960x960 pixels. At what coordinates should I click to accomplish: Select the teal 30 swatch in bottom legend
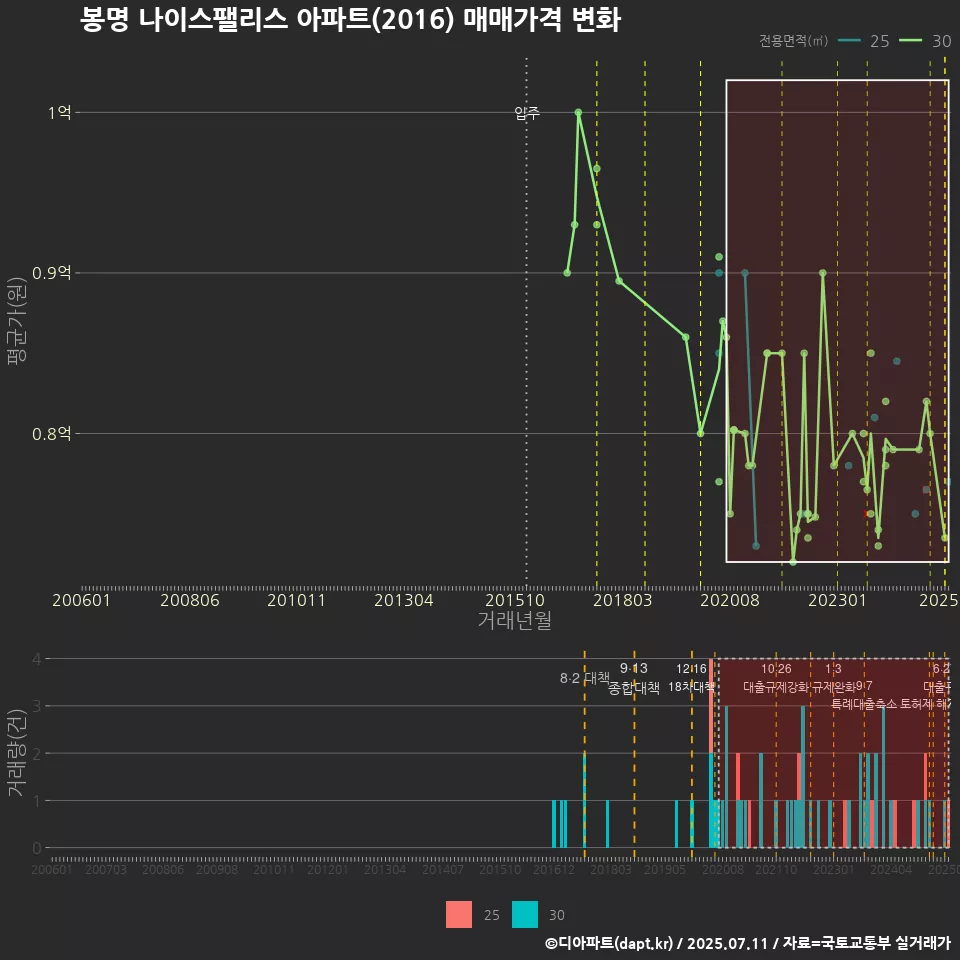(525, 915)
